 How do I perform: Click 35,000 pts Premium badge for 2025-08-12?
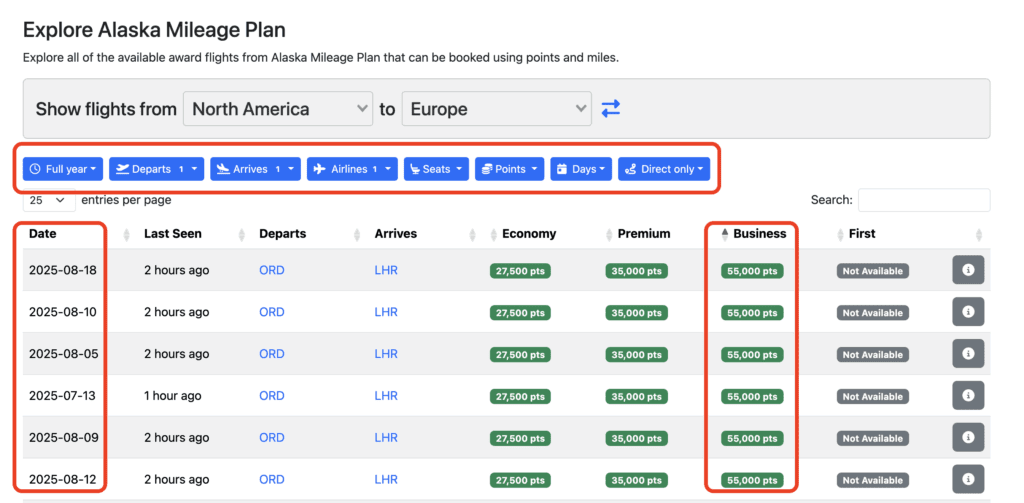click(635, 480)
